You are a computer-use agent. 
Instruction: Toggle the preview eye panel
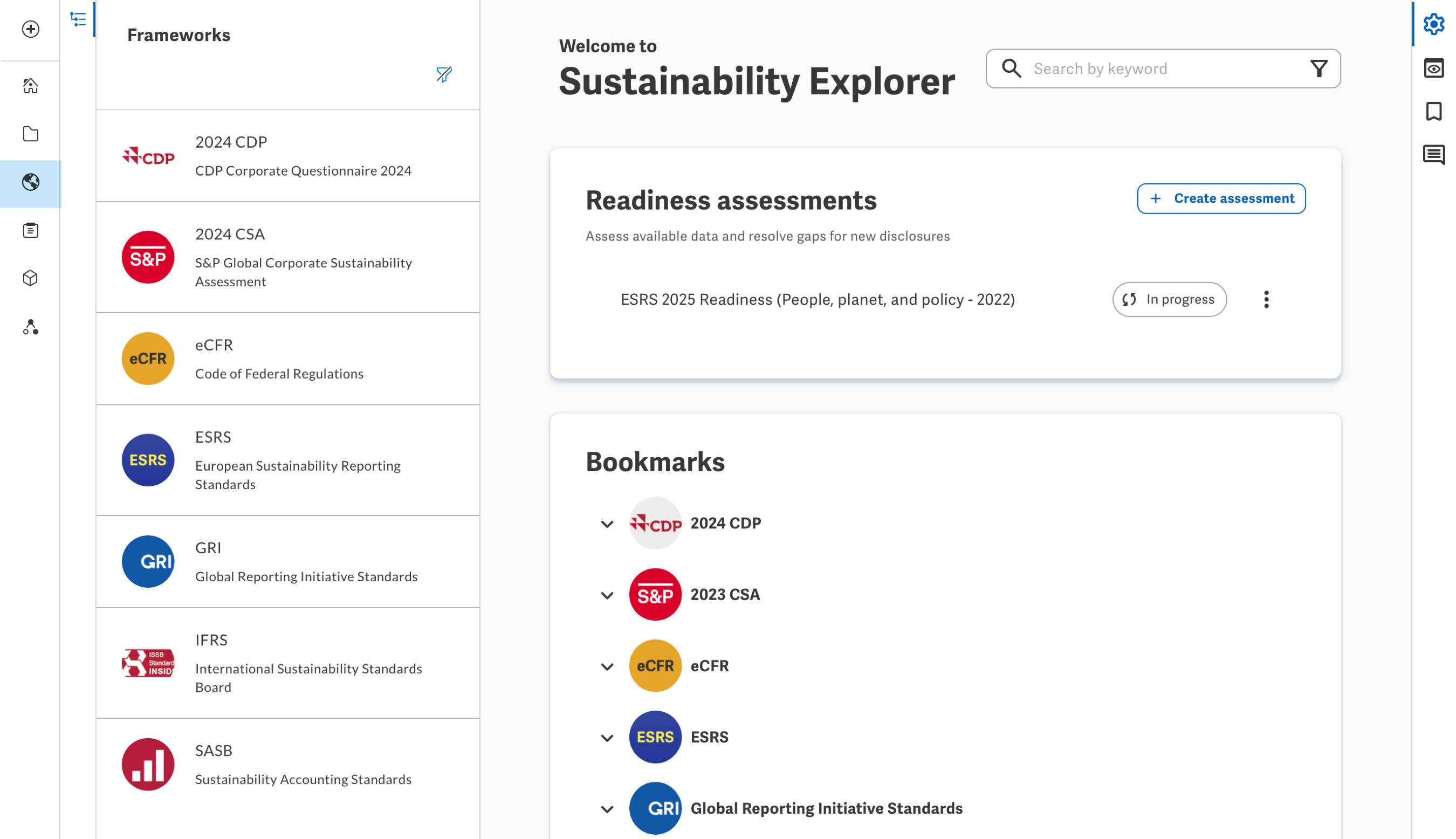click(x=1434, y=68)
